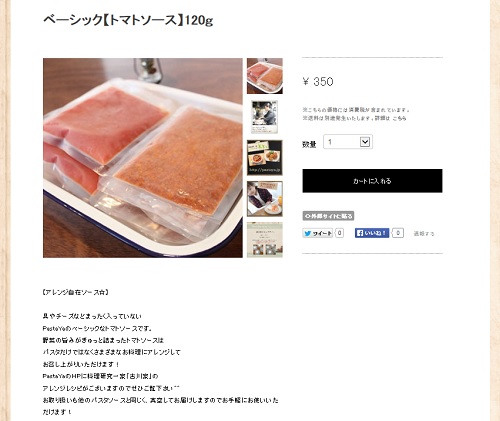Viewport: 500px width, 421px height.
Task: Click the ¥ 350 price text
Action: click(x=318, y=81)
